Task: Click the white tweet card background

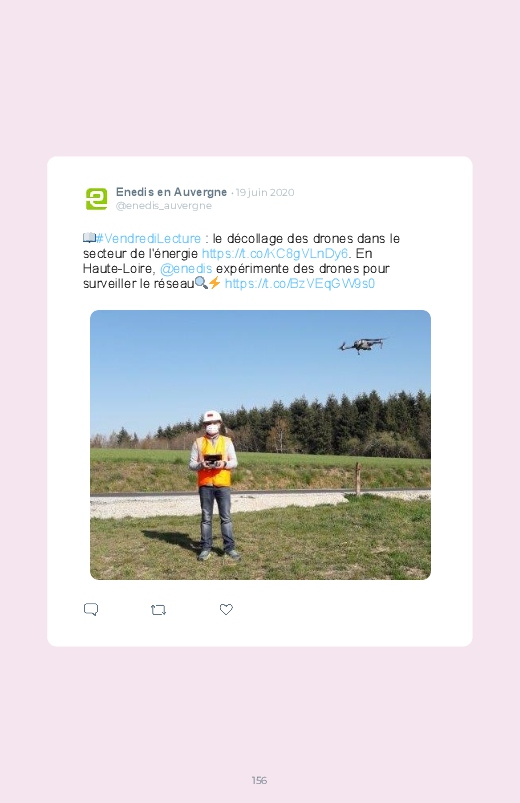Action: pyautogui.click(x=260, y=401)
